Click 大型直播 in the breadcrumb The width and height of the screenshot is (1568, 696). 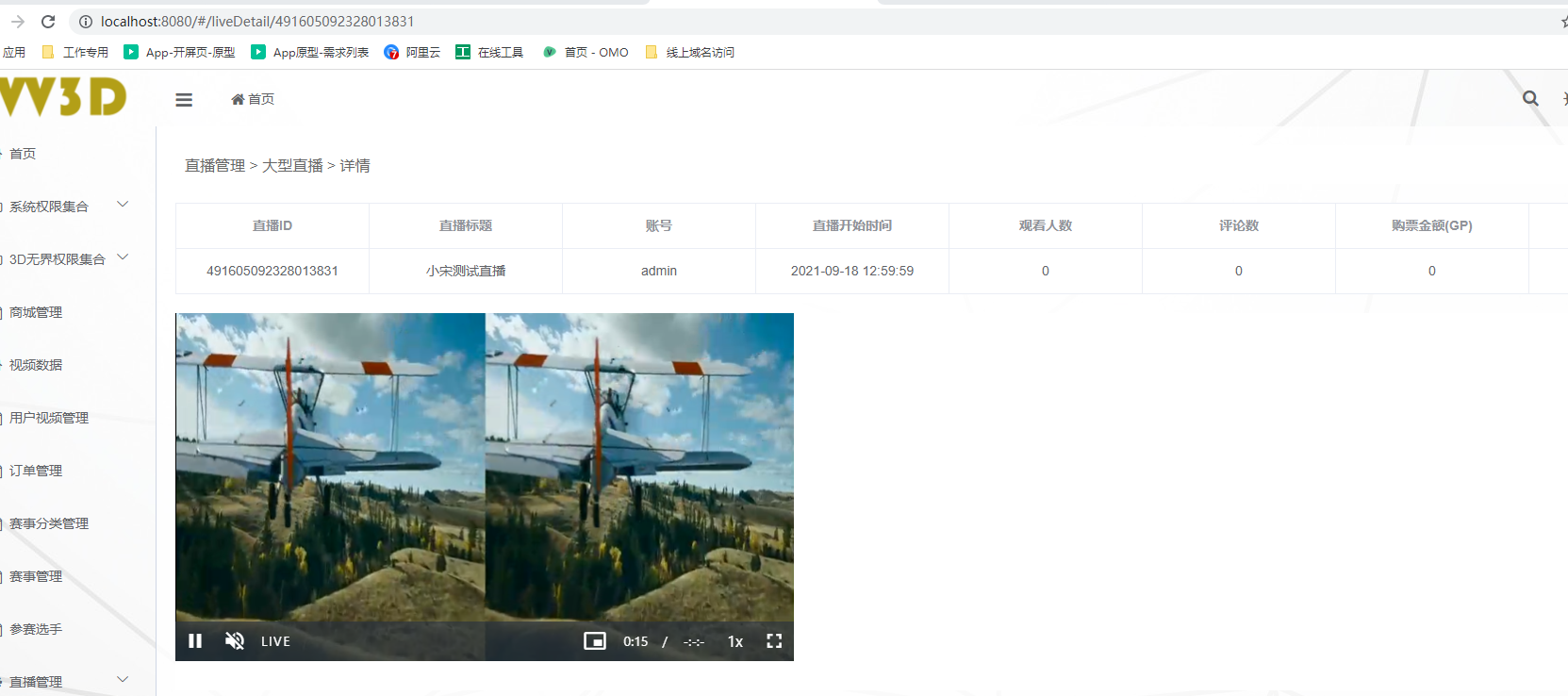[292, 166]
